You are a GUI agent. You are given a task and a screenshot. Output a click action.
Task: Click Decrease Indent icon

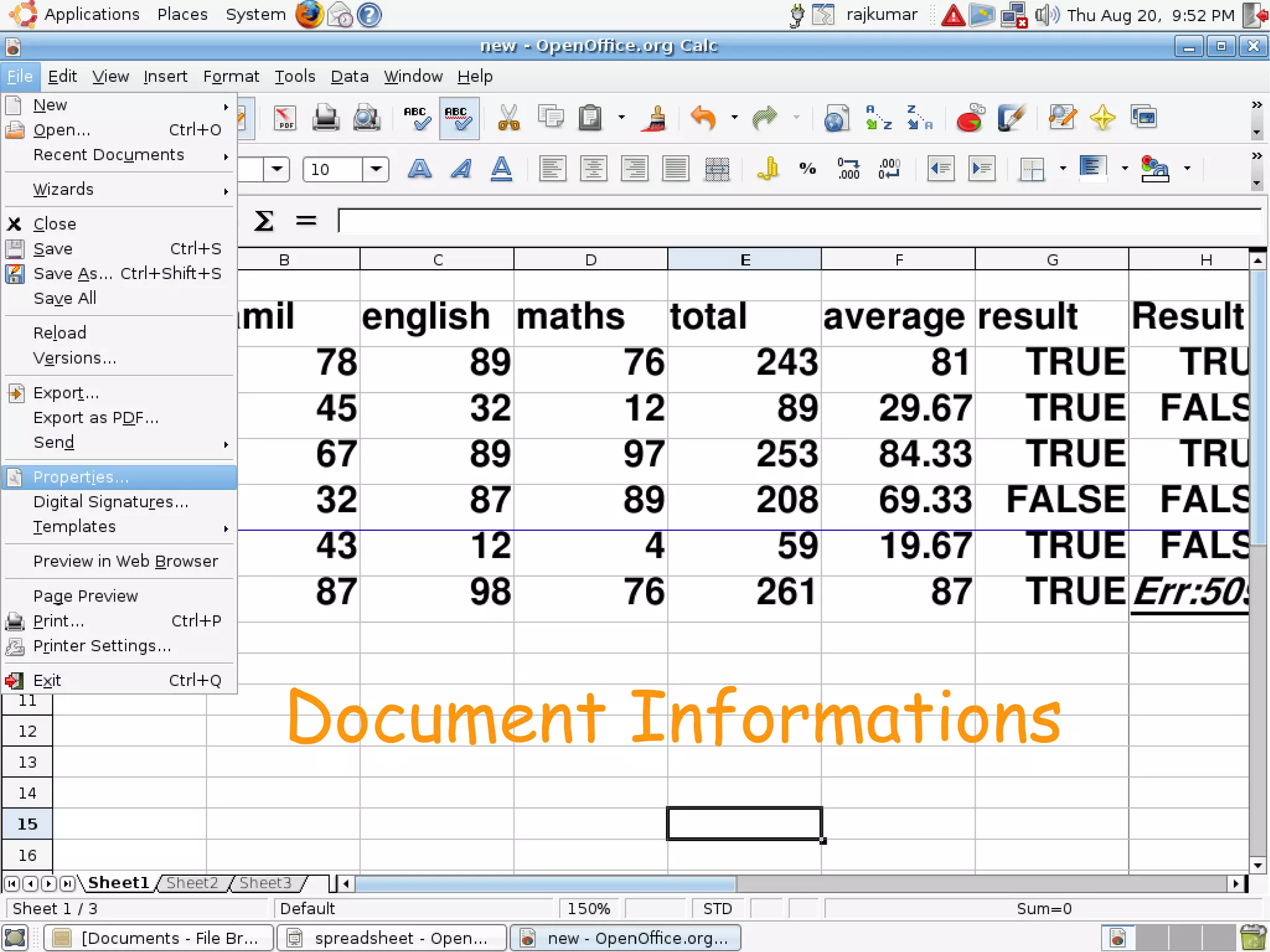pyautogui.click(x=940, y=169)
